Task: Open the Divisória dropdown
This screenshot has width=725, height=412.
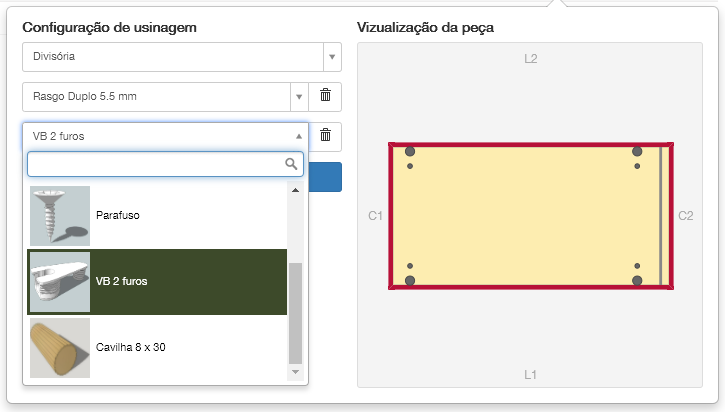Action: click(x=332, y=57)
